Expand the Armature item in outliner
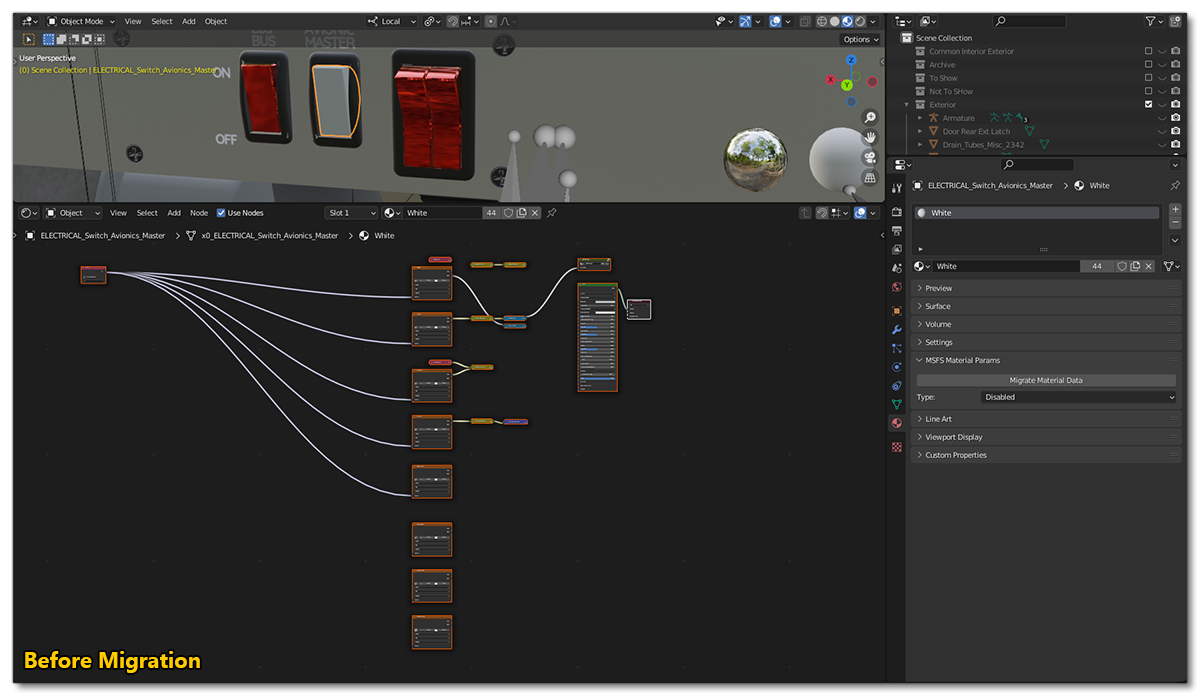Viewport: 1200px width, 696px height. (920, 118)
